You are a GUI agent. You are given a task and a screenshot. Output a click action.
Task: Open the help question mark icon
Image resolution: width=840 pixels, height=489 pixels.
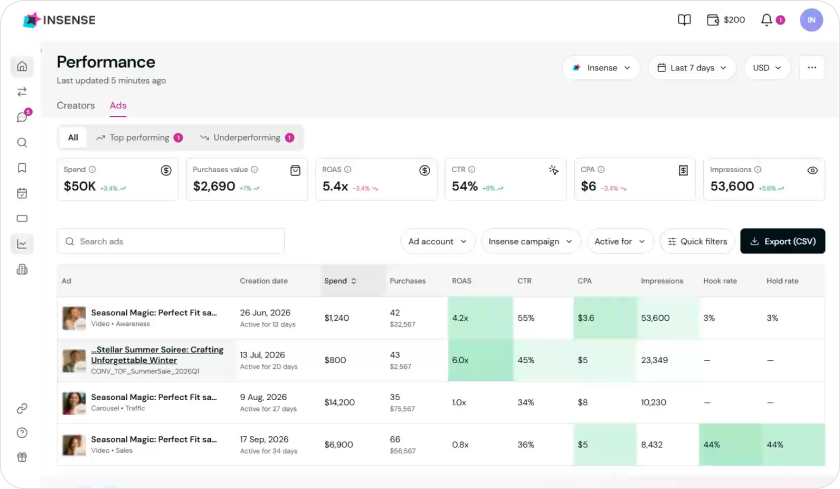(x=22, y=433)
